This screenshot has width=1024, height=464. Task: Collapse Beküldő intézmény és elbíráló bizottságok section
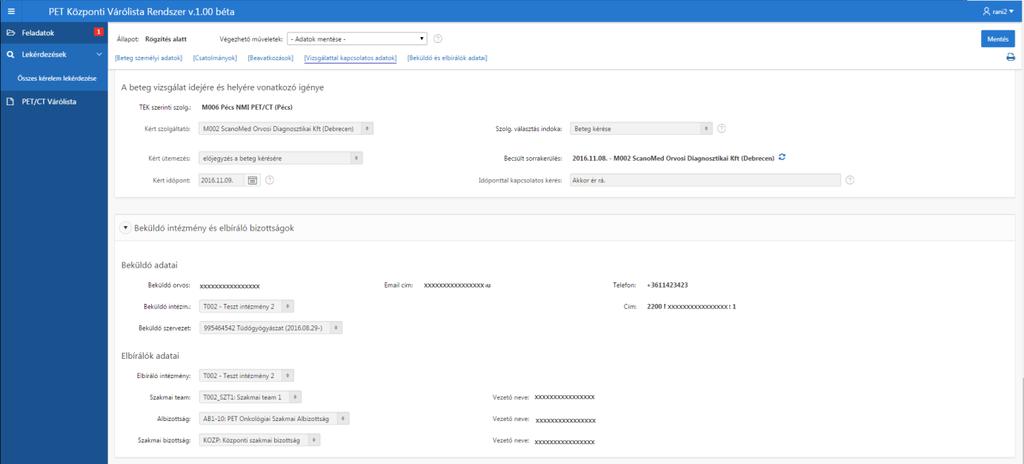125,227
